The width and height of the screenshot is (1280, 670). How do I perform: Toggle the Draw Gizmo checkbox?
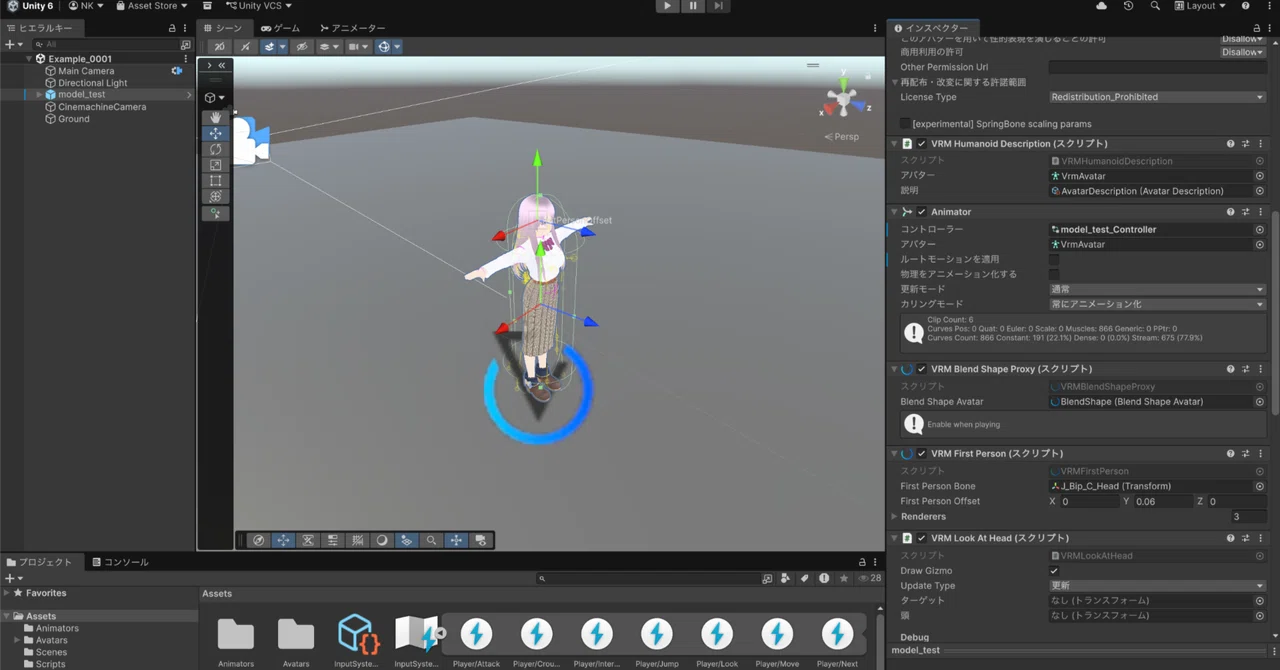click(x=1054, y=571)
